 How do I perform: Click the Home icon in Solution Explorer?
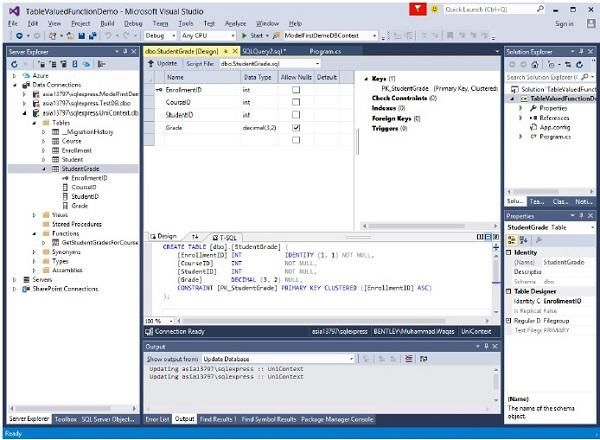(535, 65)
